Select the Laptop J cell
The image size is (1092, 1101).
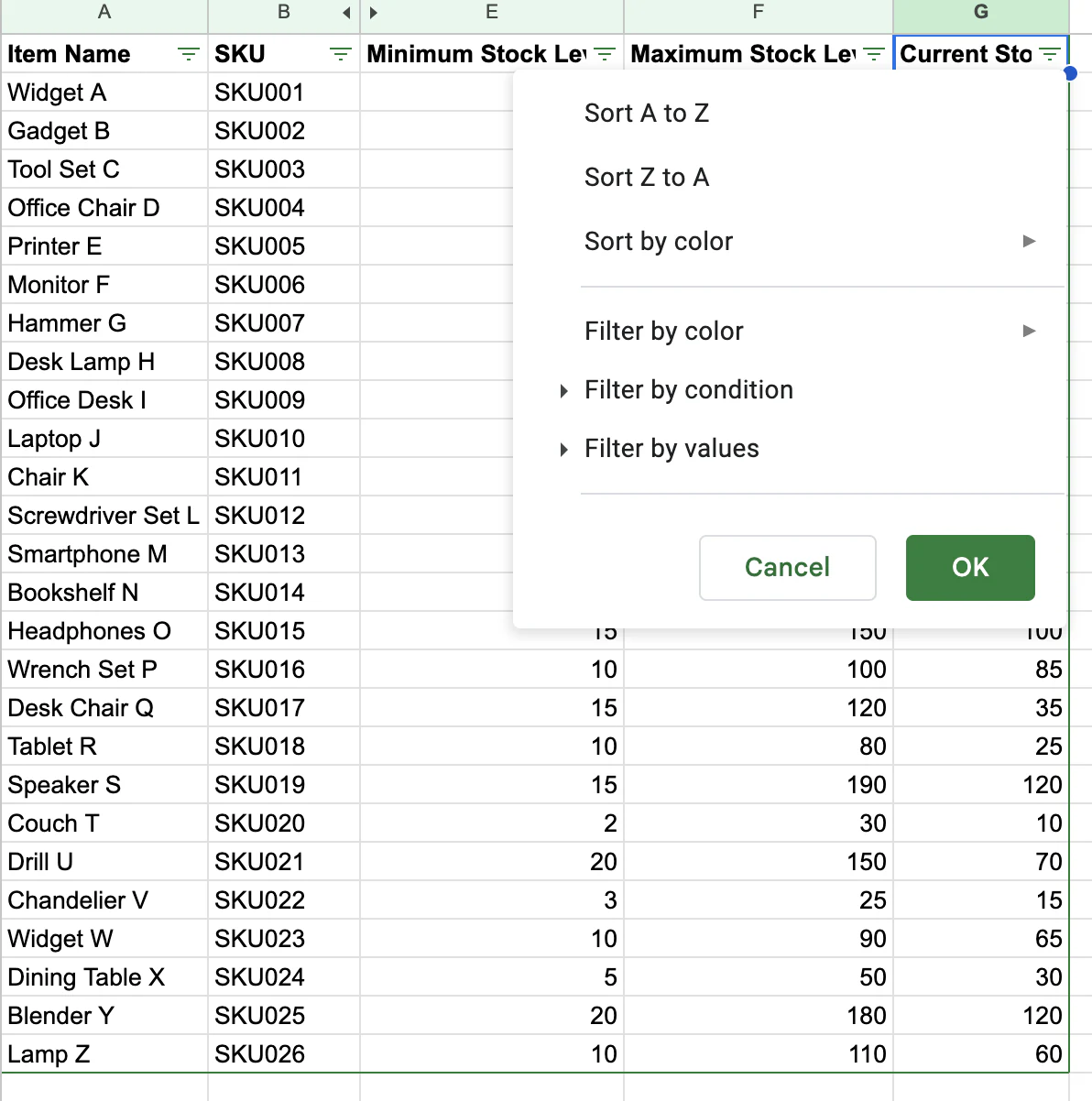point(104,439)
